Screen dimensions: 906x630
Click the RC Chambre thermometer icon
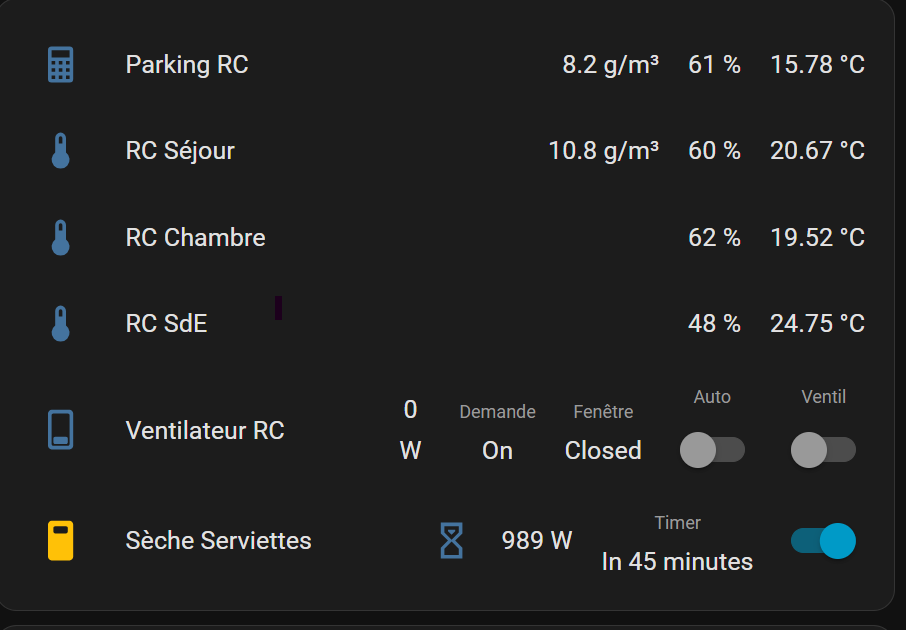(61, 238)
